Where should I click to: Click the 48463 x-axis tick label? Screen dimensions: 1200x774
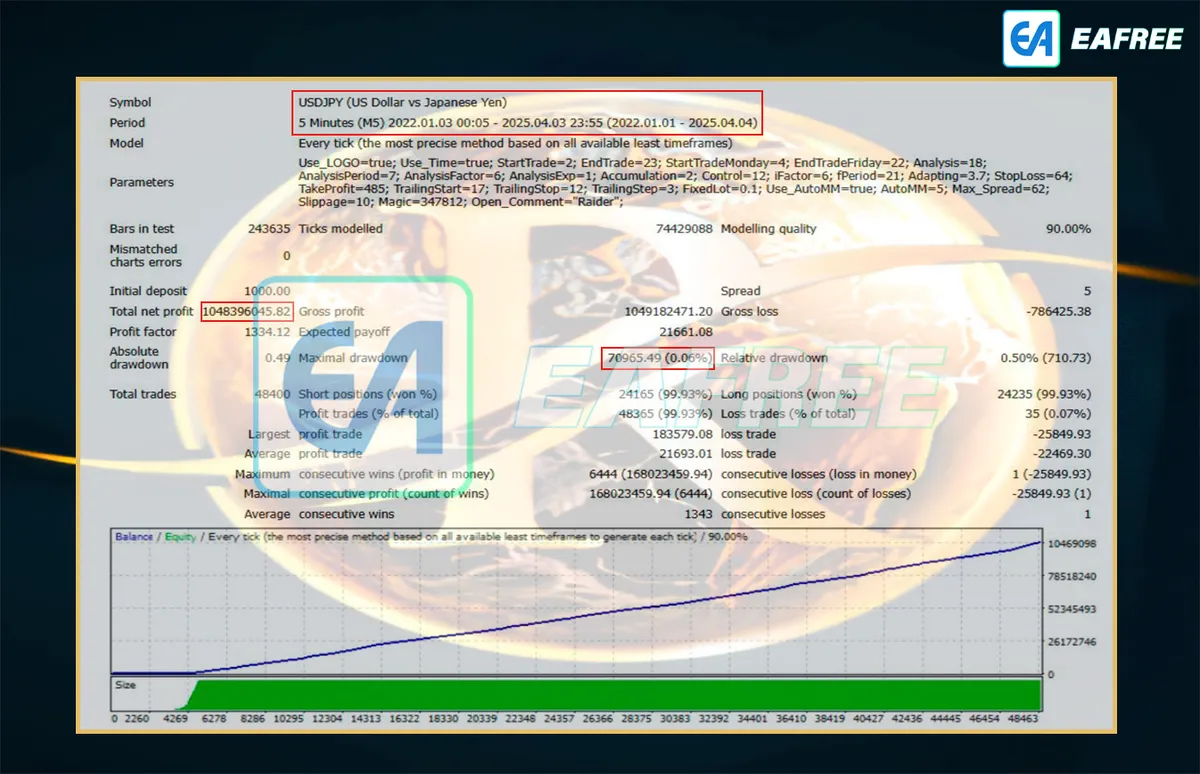coord(1023,718)
